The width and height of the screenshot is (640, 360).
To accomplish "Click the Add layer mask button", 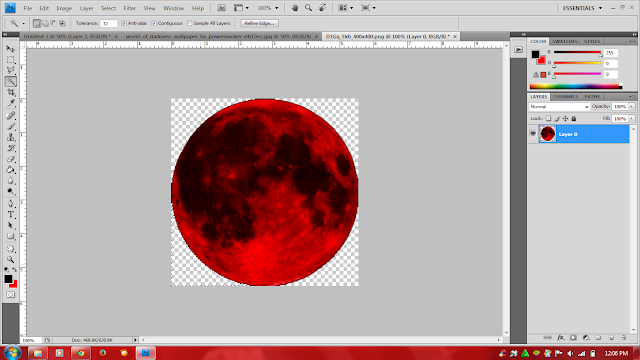I will point(573,338).
